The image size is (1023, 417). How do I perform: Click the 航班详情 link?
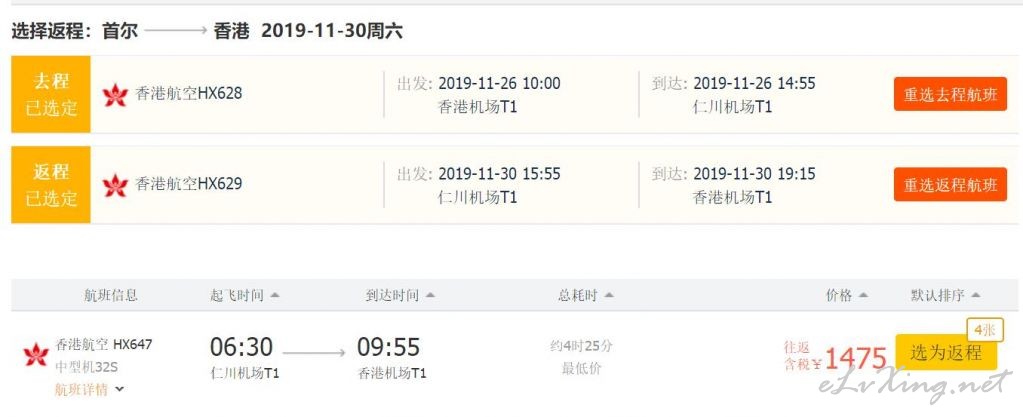pyautogui.click(x=81, y=390)
